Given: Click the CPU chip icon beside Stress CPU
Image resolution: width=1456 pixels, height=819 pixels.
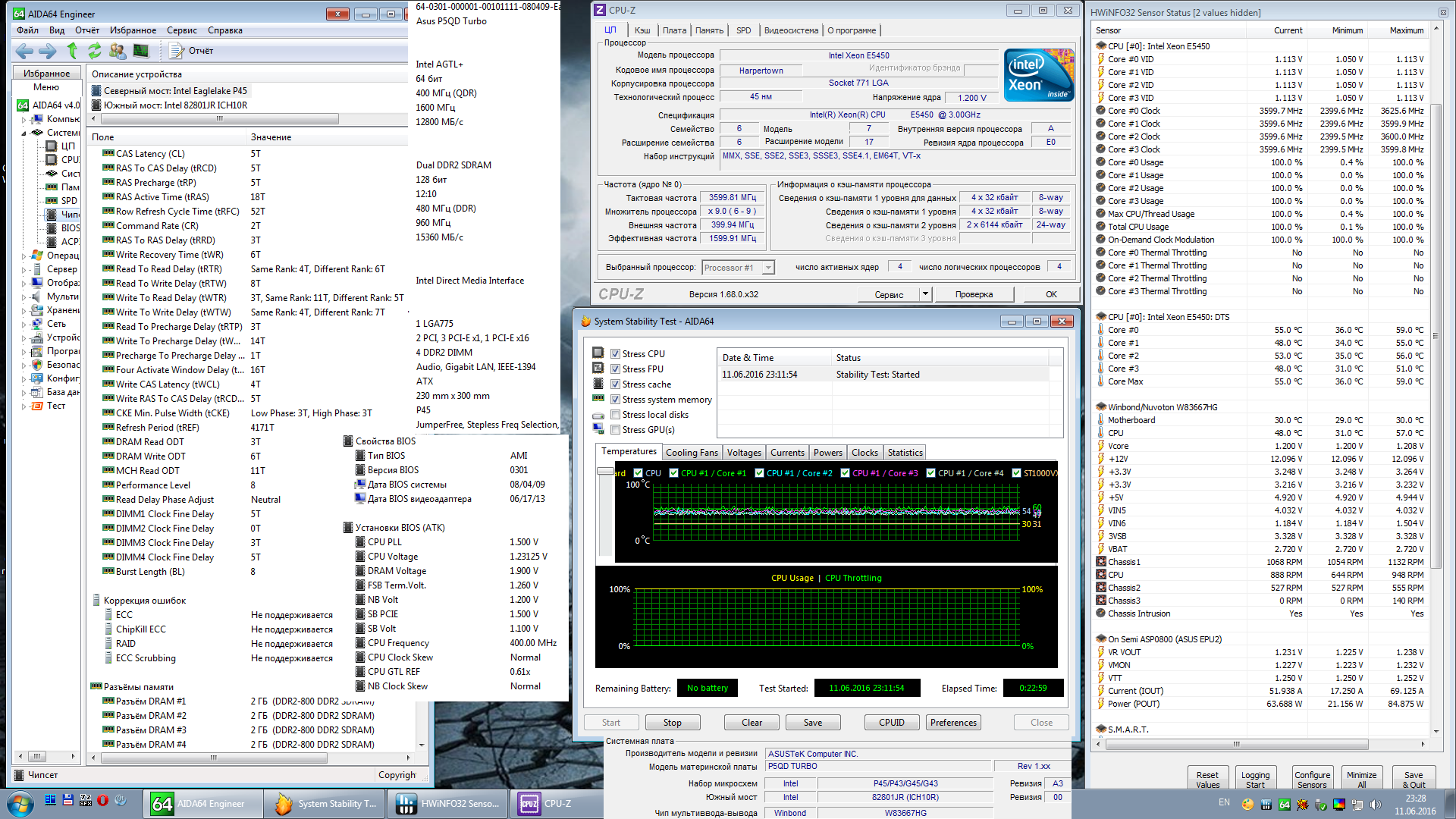Looking at the screenshot, I should click(598, 353).
